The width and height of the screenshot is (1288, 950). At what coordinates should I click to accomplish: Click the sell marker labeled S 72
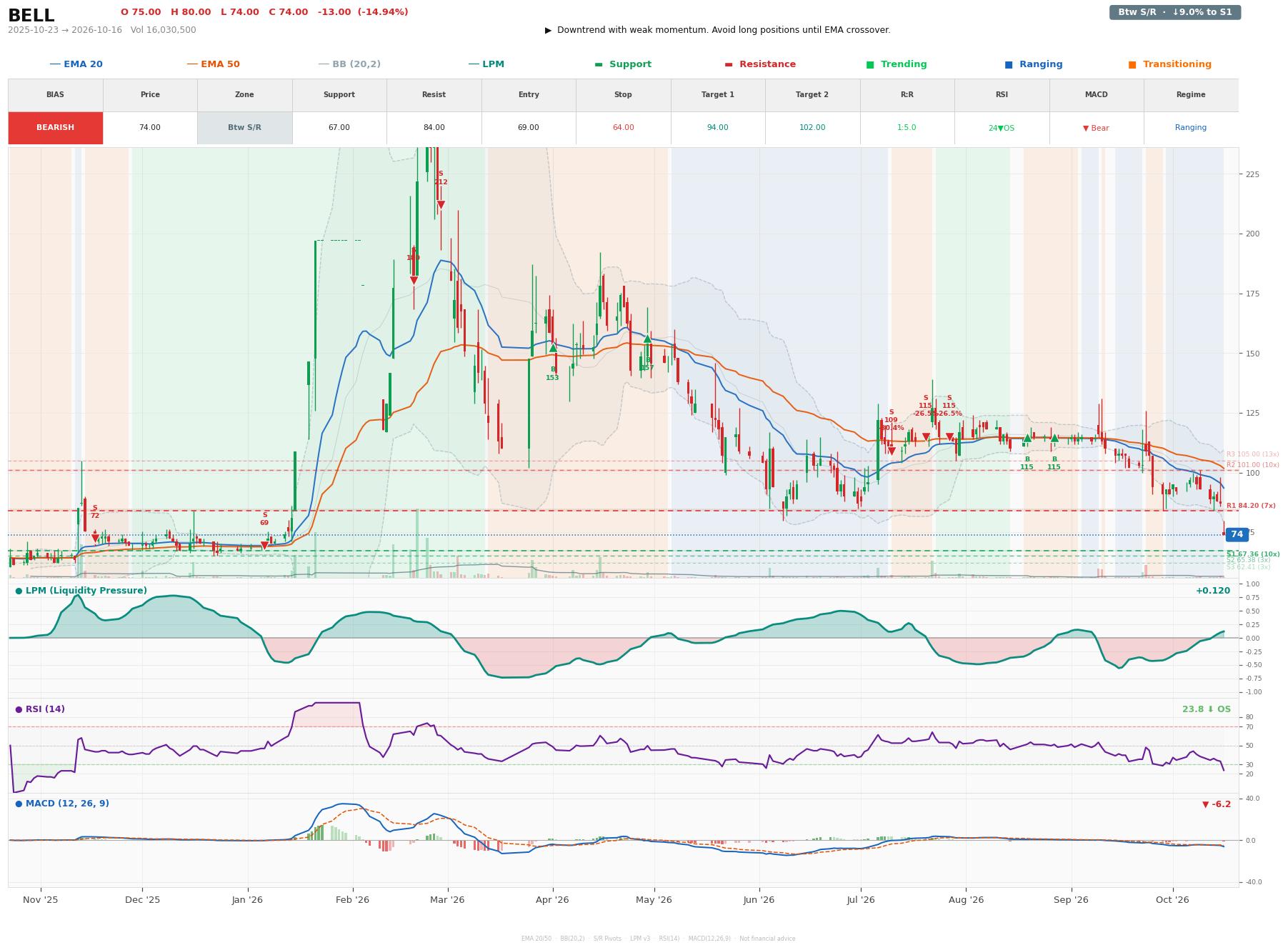pyautogui.click(x=95, y=538)
